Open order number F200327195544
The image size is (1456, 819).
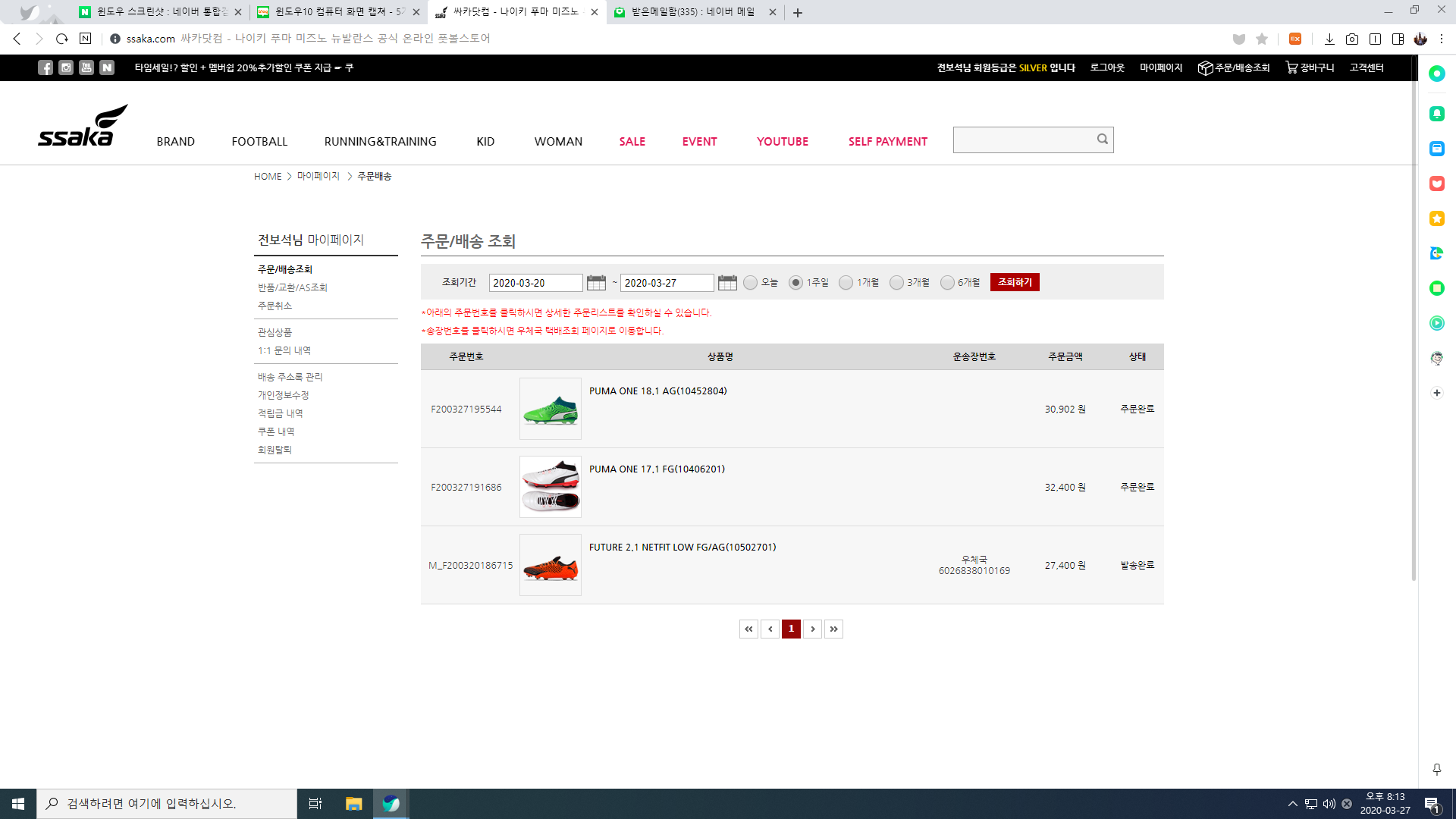[x=466, y=409]
